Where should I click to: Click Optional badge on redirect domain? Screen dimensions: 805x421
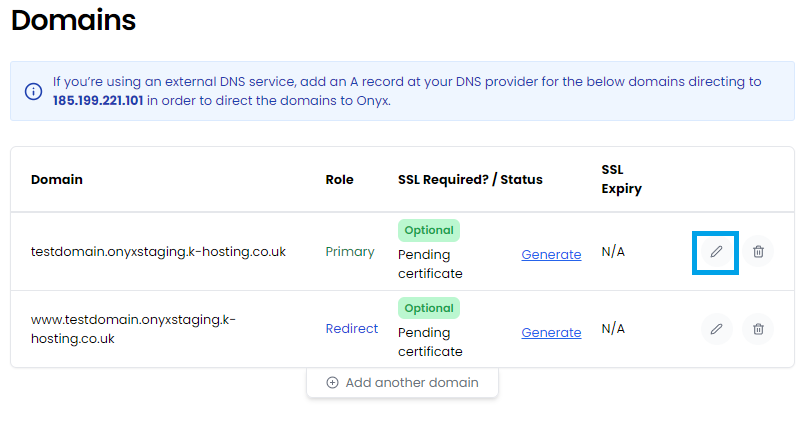coord(429,308)
